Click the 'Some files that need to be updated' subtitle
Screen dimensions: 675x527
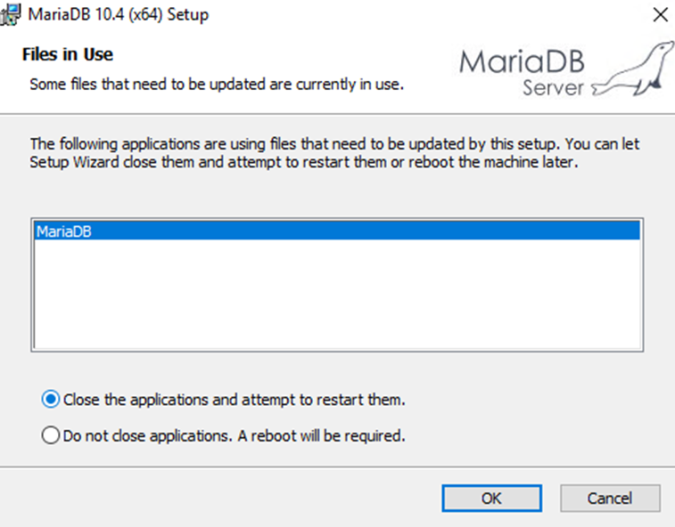pos(217,84)
